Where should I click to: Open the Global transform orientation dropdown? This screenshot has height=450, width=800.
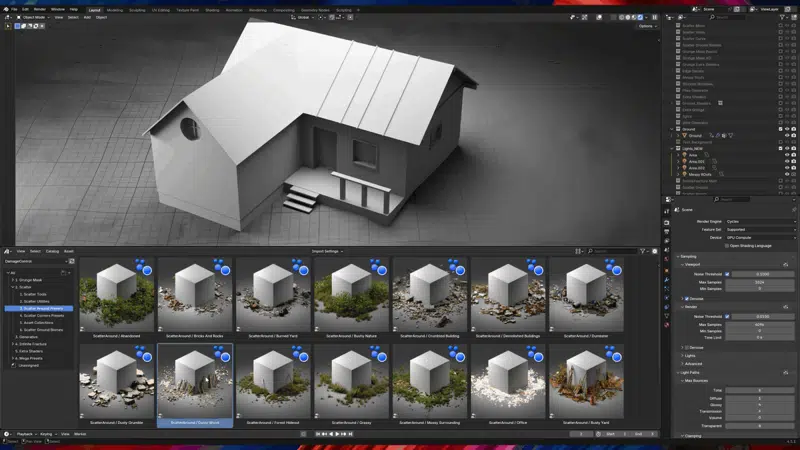303,17
